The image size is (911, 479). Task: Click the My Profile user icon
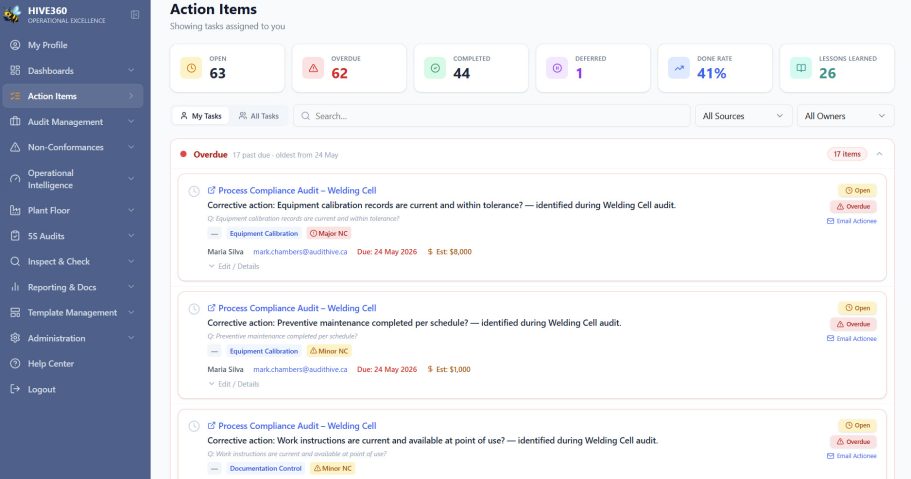click(15, 45)
